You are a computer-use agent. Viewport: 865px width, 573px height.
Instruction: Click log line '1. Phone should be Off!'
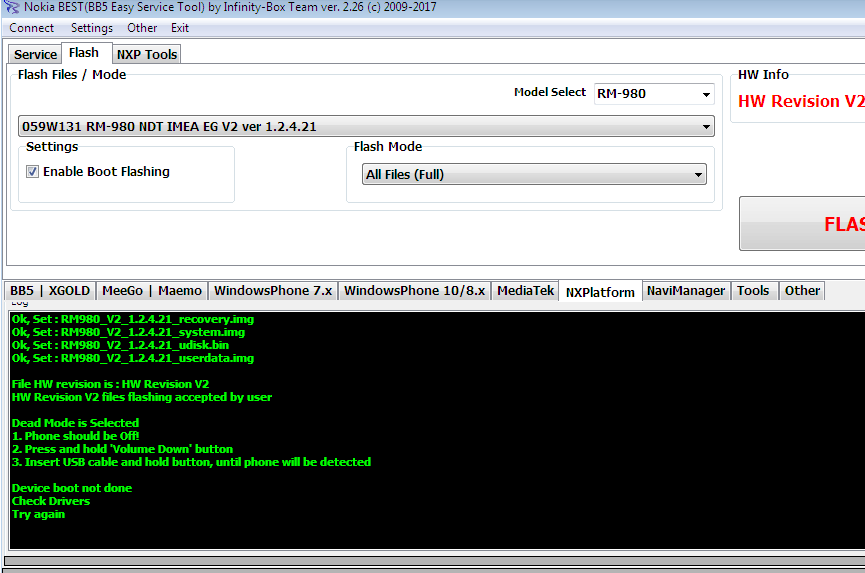point(76,436)
